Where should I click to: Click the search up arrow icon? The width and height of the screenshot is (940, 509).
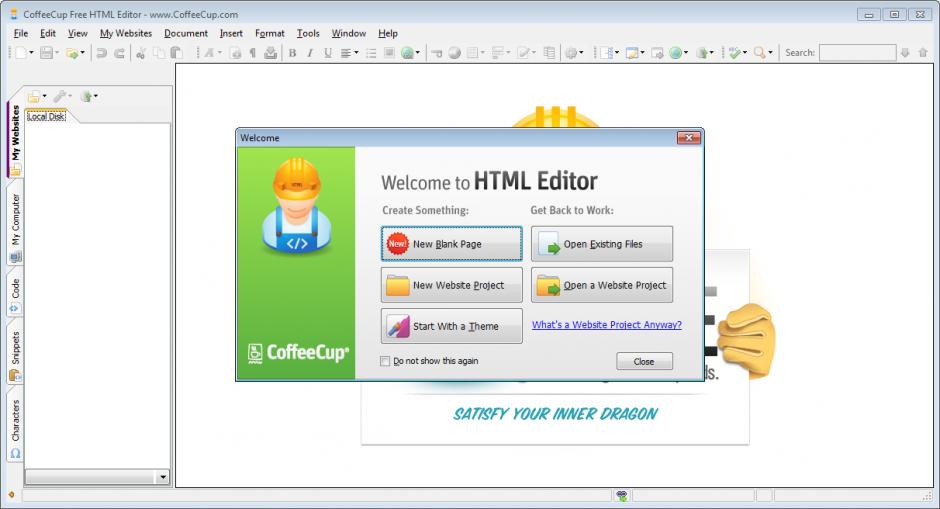click(923, 53)
